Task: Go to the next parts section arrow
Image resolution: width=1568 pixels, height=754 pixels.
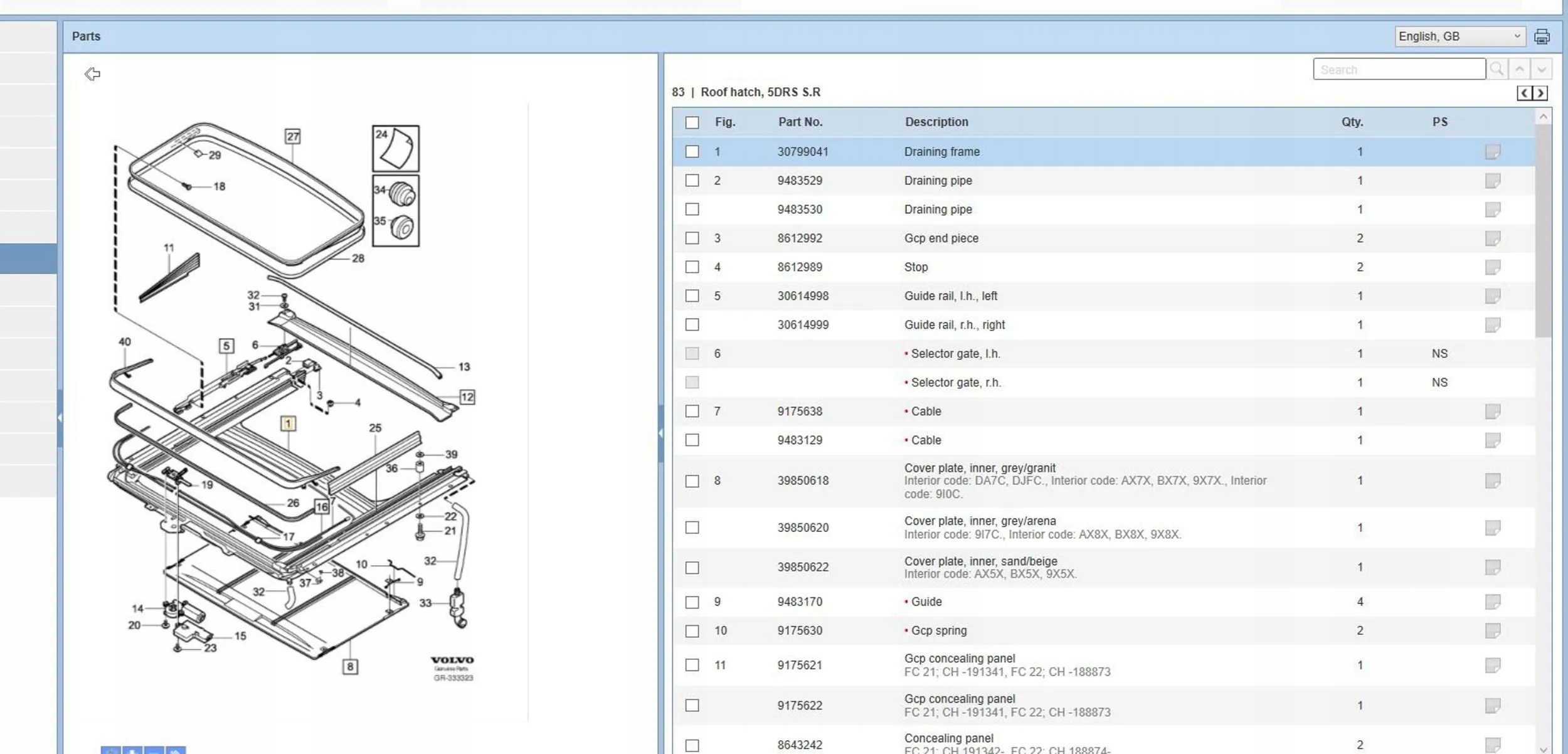Action: pyautogui.click(x=1540, y=93)
